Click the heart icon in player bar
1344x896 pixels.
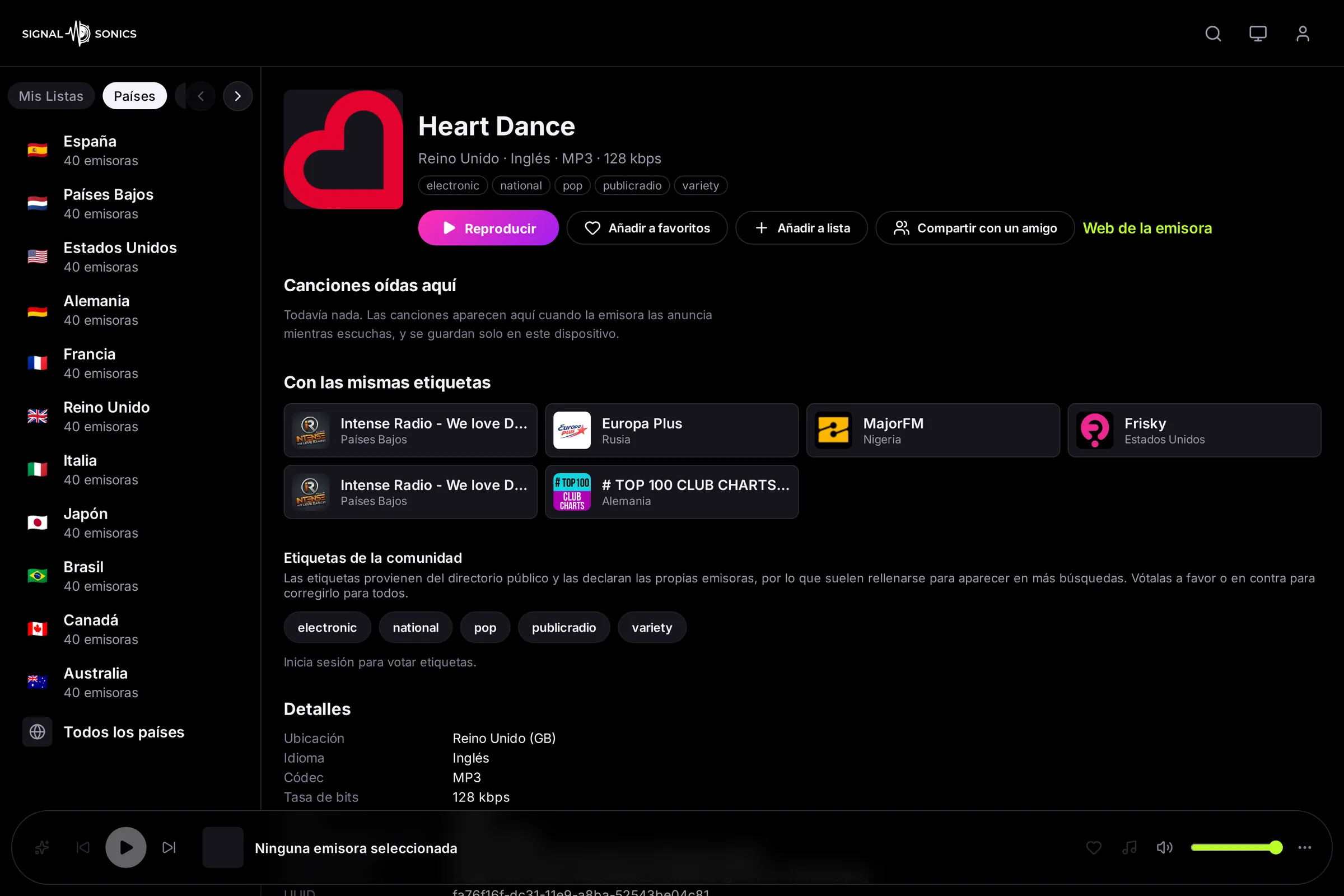[x=1094, y=847]
